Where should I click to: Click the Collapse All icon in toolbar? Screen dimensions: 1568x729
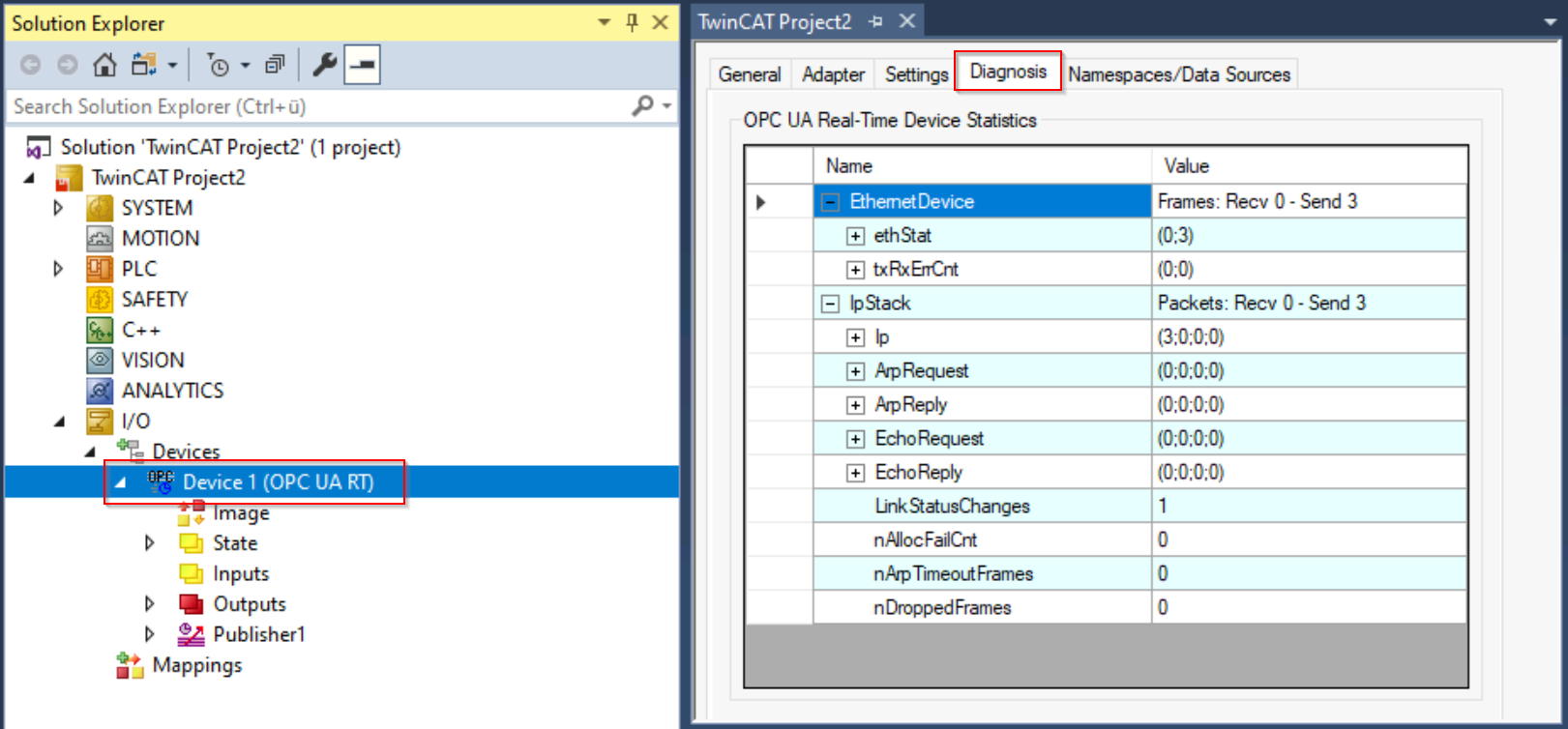click(x=276, y=65)
